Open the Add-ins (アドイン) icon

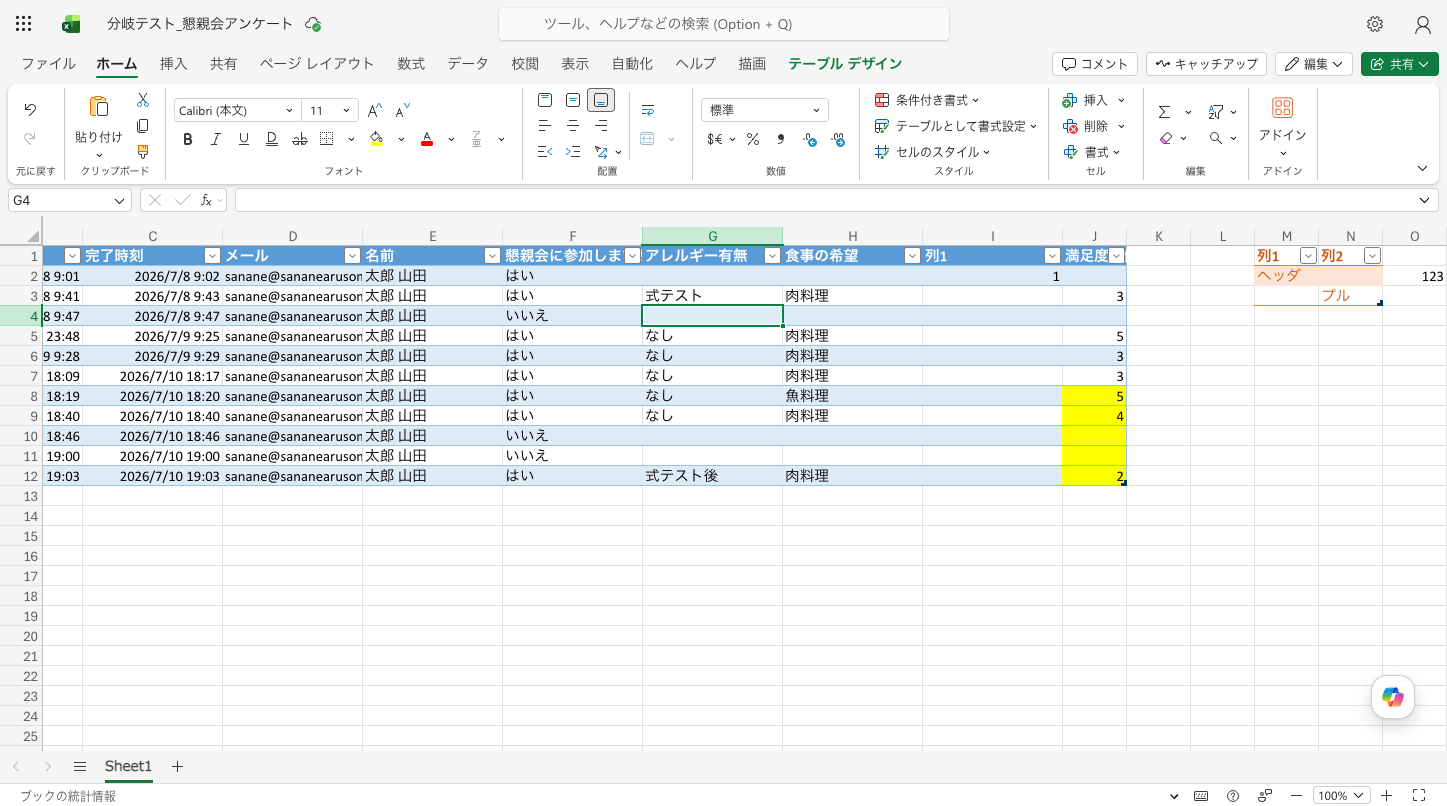point(1282,108)
